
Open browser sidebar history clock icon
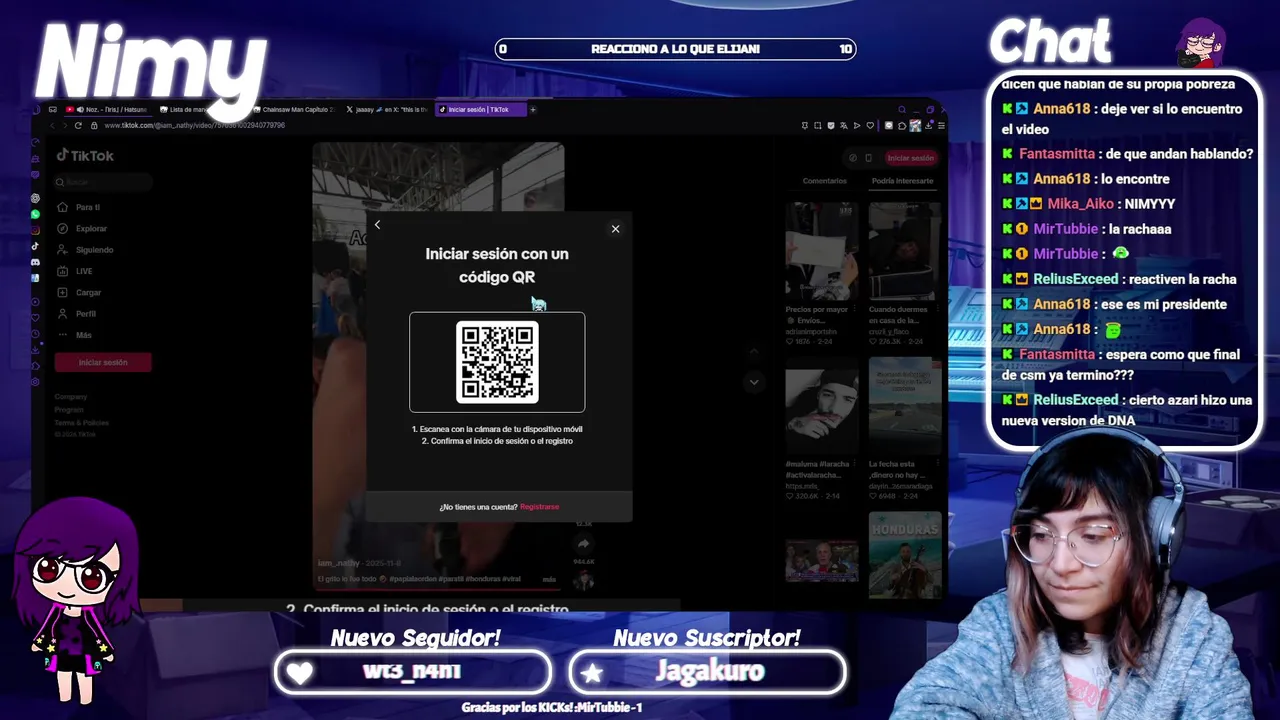36,334
